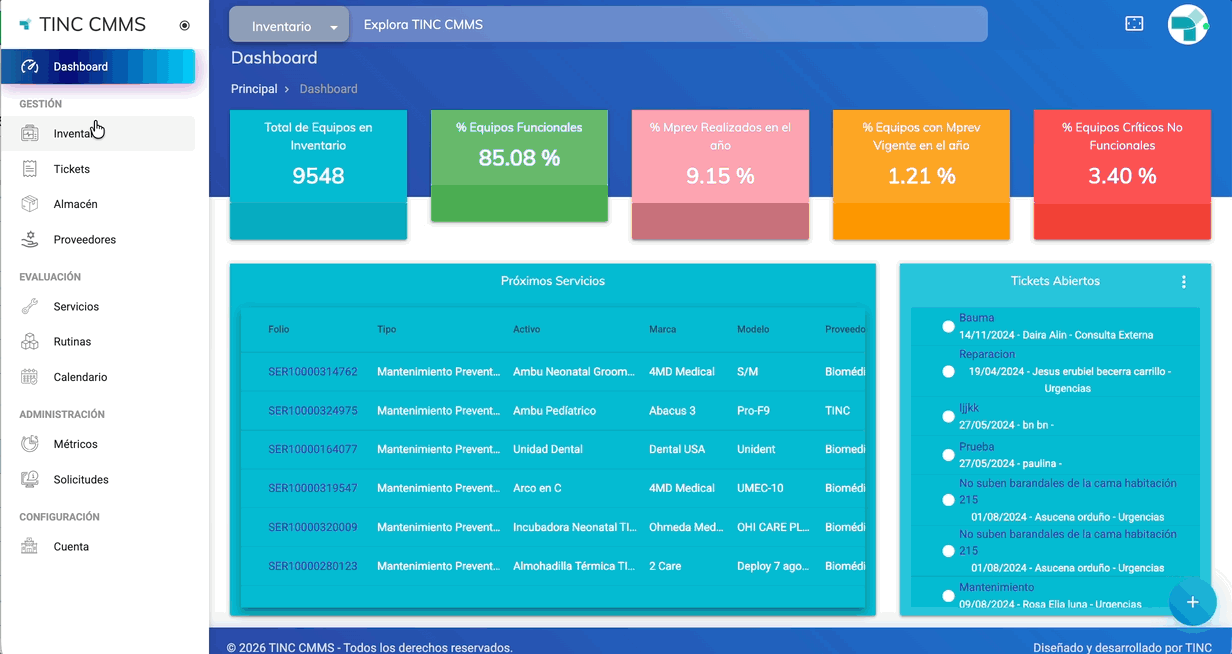Click the Rutinas cubes icon
The image size is (1232, 654).
tap(30, 342)
